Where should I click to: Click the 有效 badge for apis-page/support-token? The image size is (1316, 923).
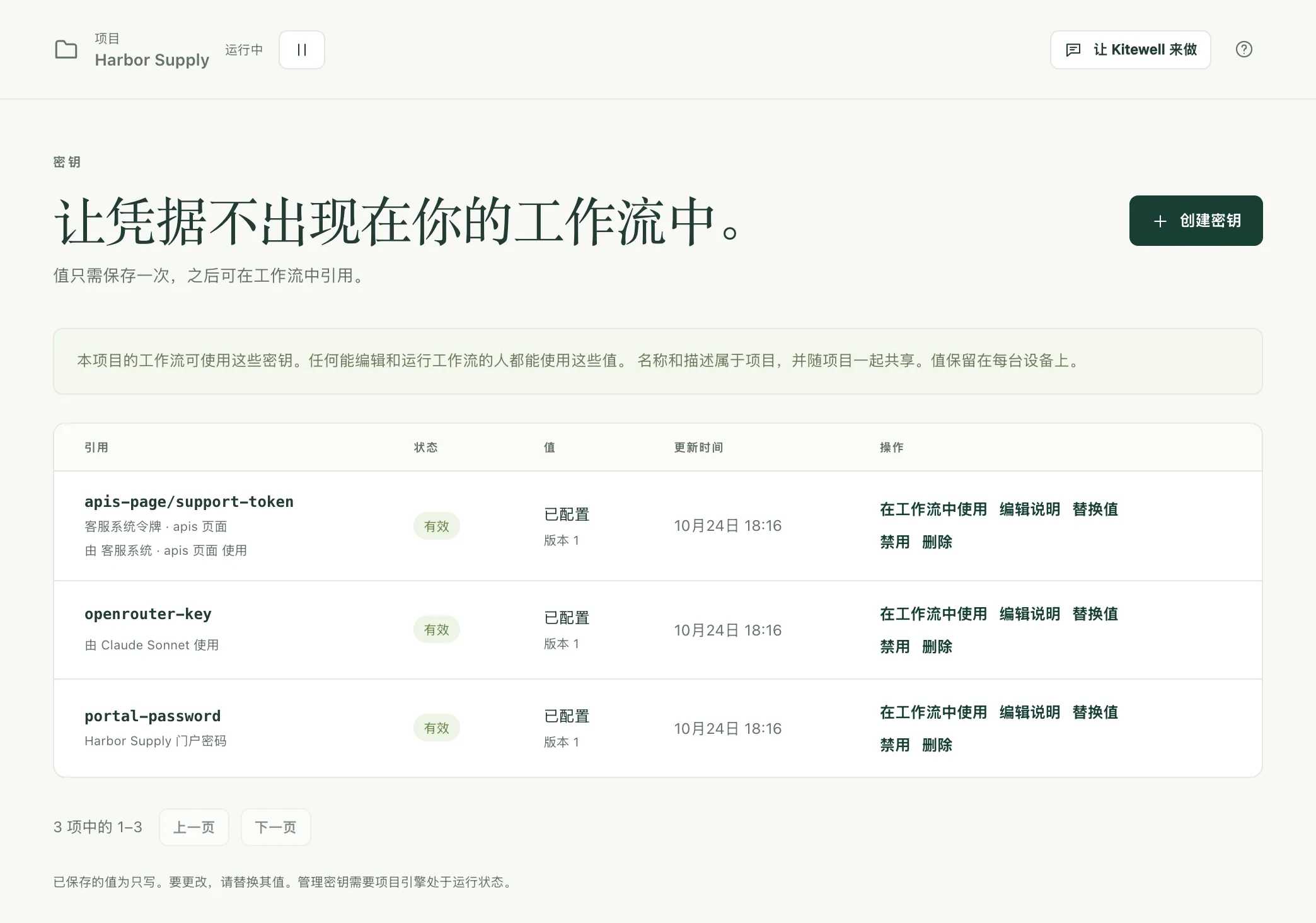point(437,526)
